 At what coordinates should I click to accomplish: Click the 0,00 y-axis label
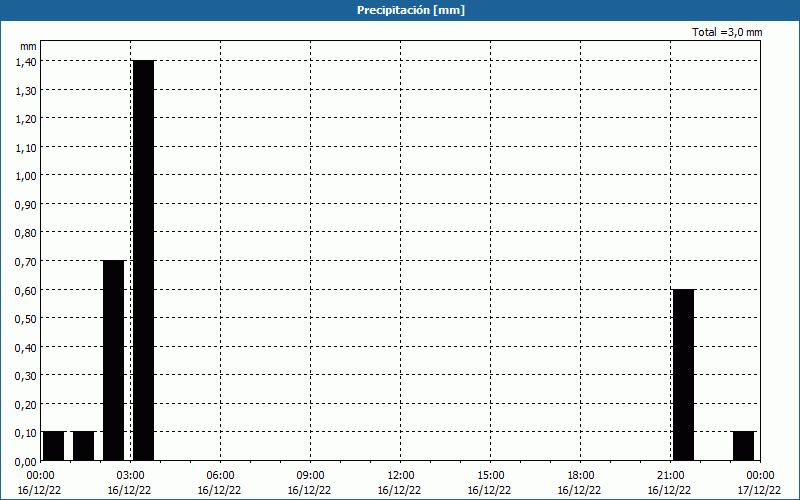pos(26,462)
